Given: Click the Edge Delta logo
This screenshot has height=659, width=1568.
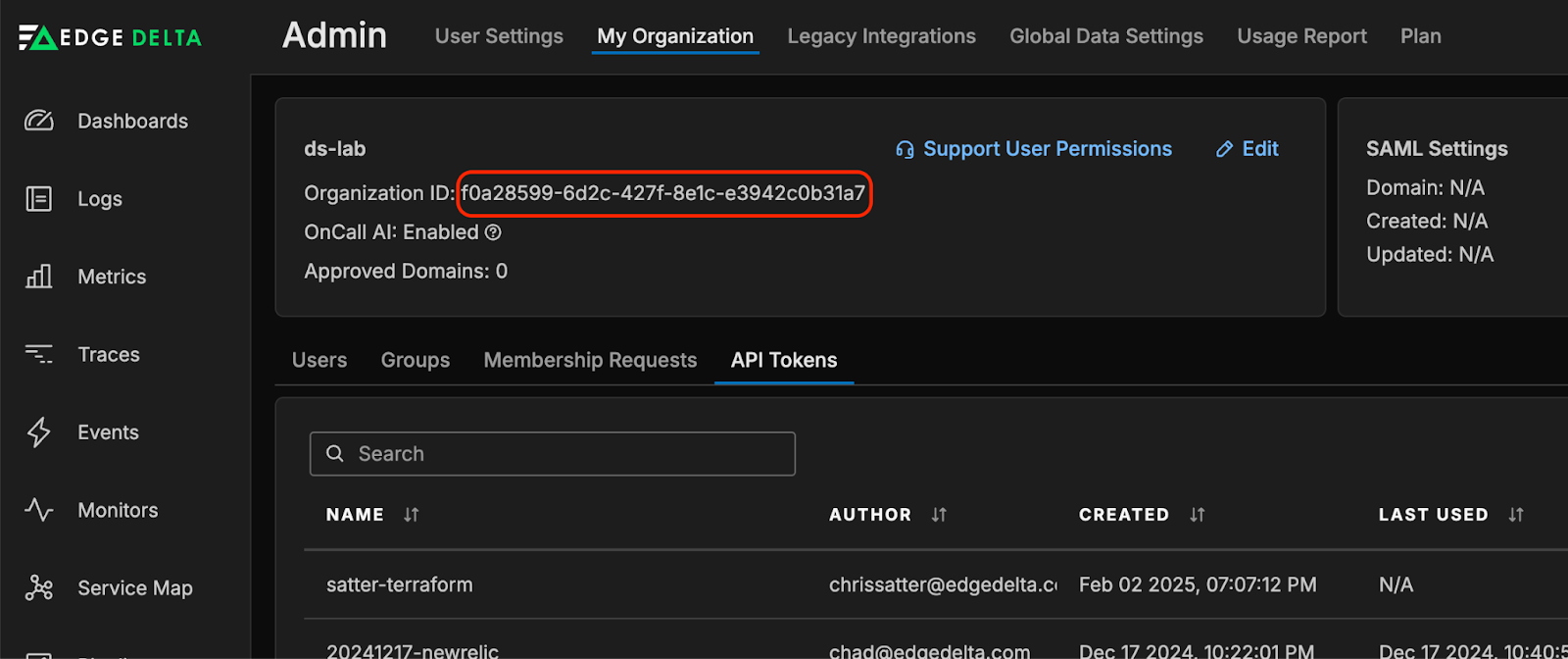Looking at the screenshot, I should [110, 37].
